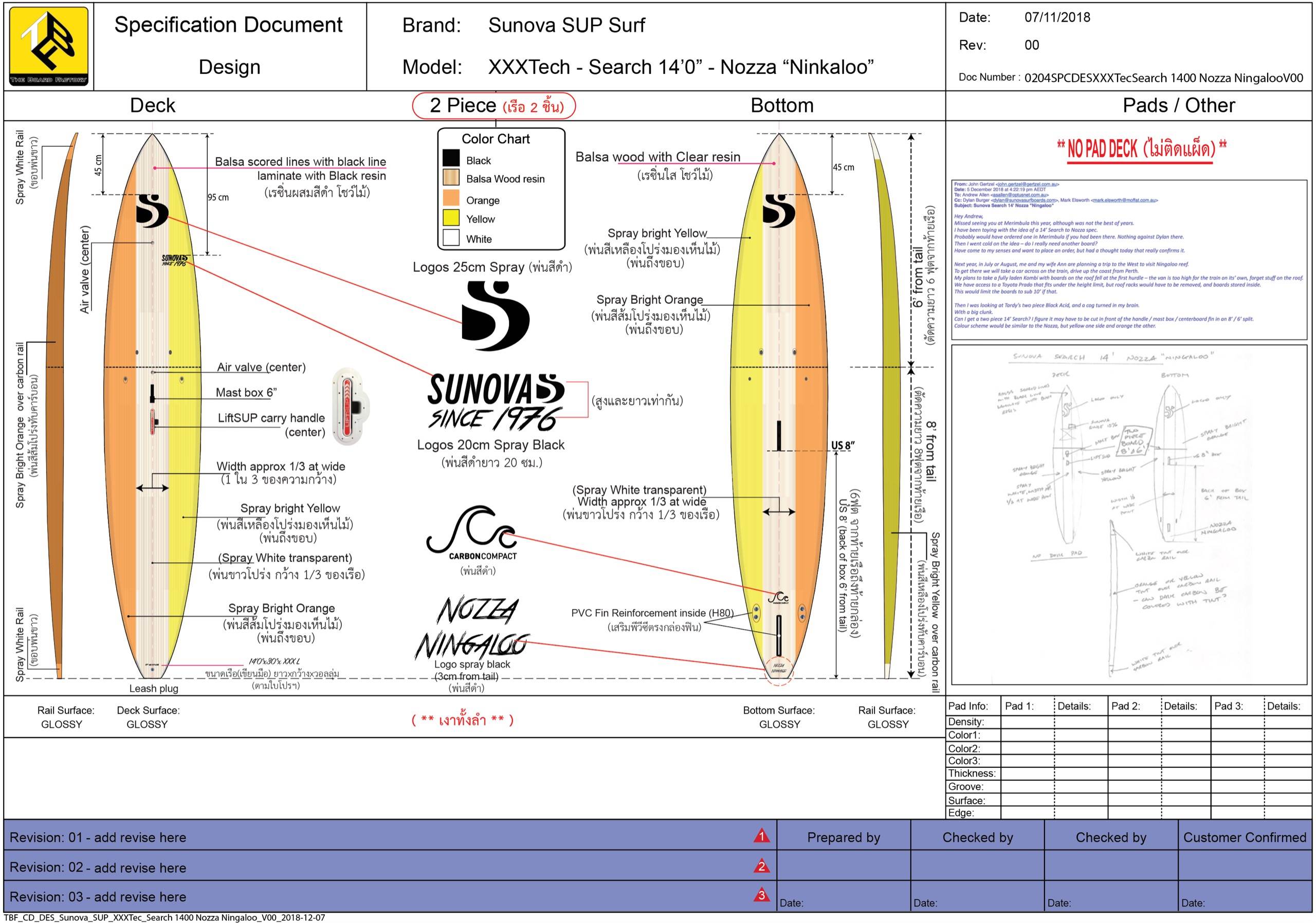Click the large Sunova S logo

pyautogui.click(x=495, y=316)
